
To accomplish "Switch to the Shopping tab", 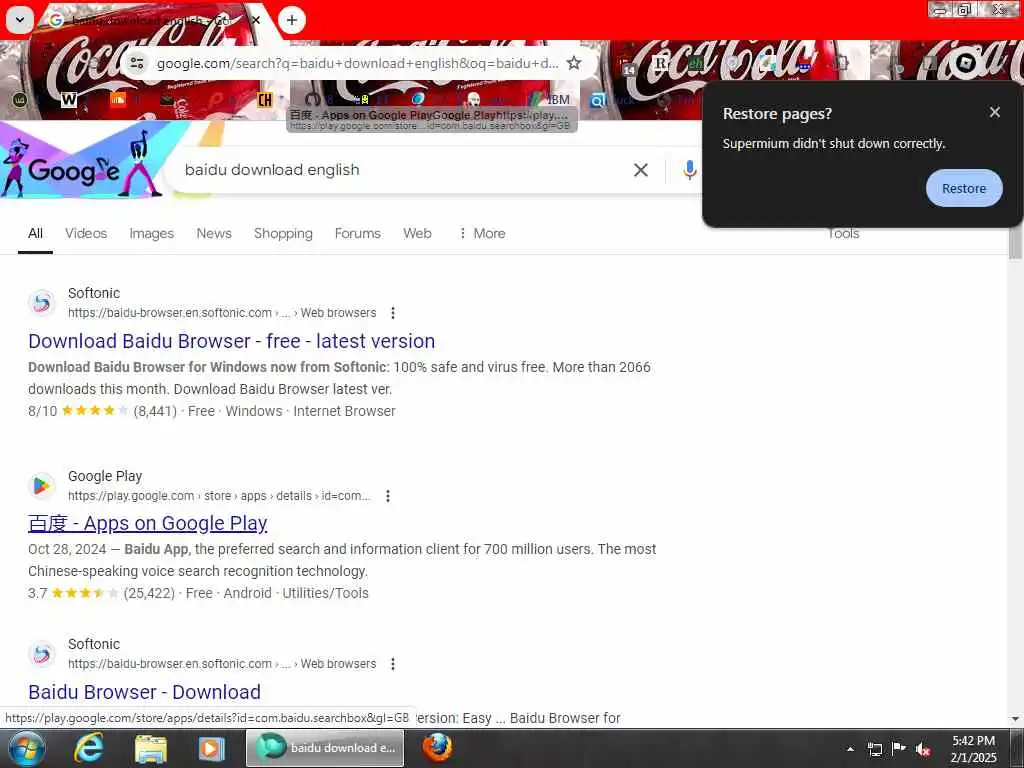I will (x=283, y=233).
